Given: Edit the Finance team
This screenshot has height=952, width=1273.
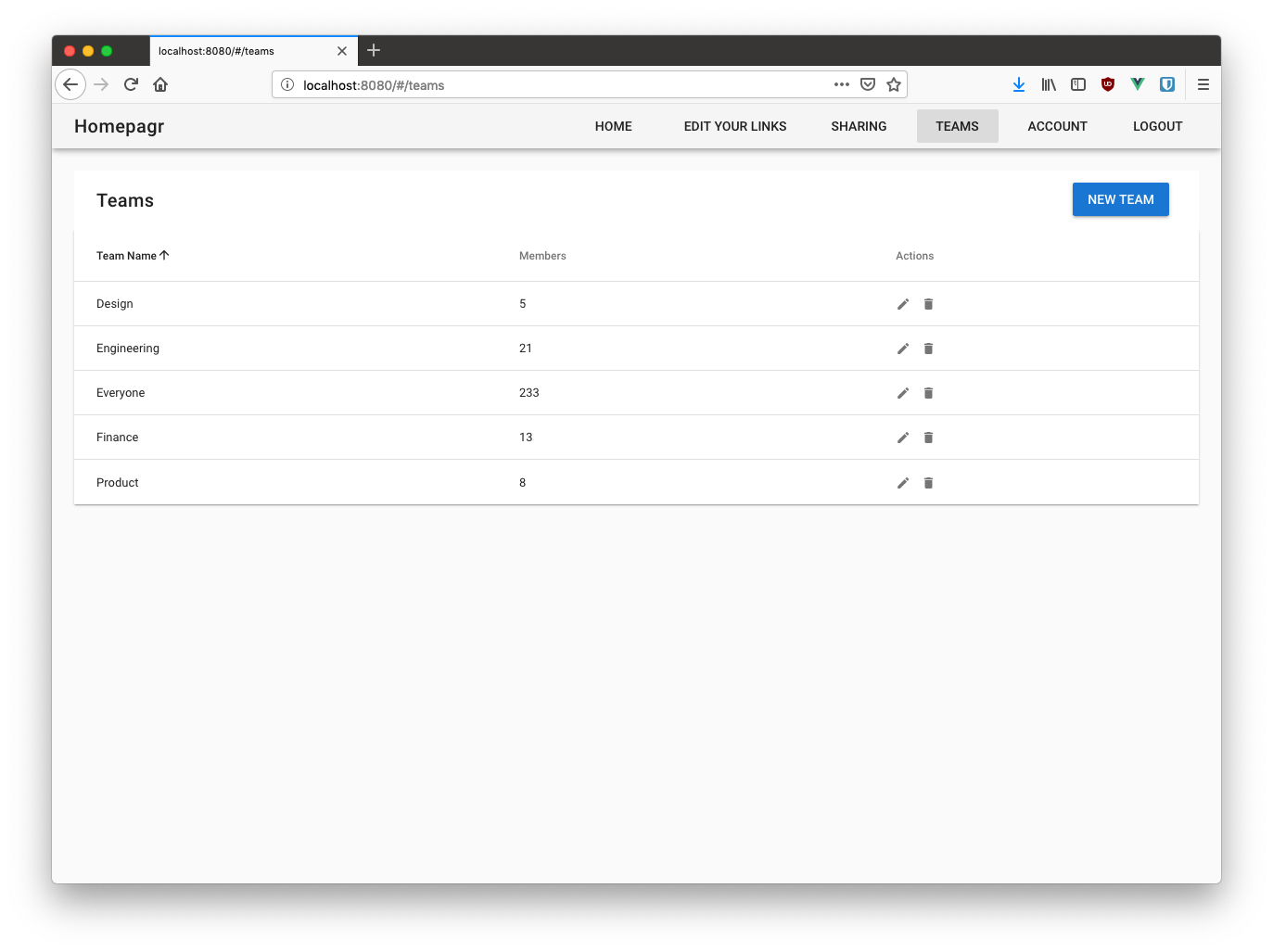Looking at the screenshot, I should (x=903, y=438).
